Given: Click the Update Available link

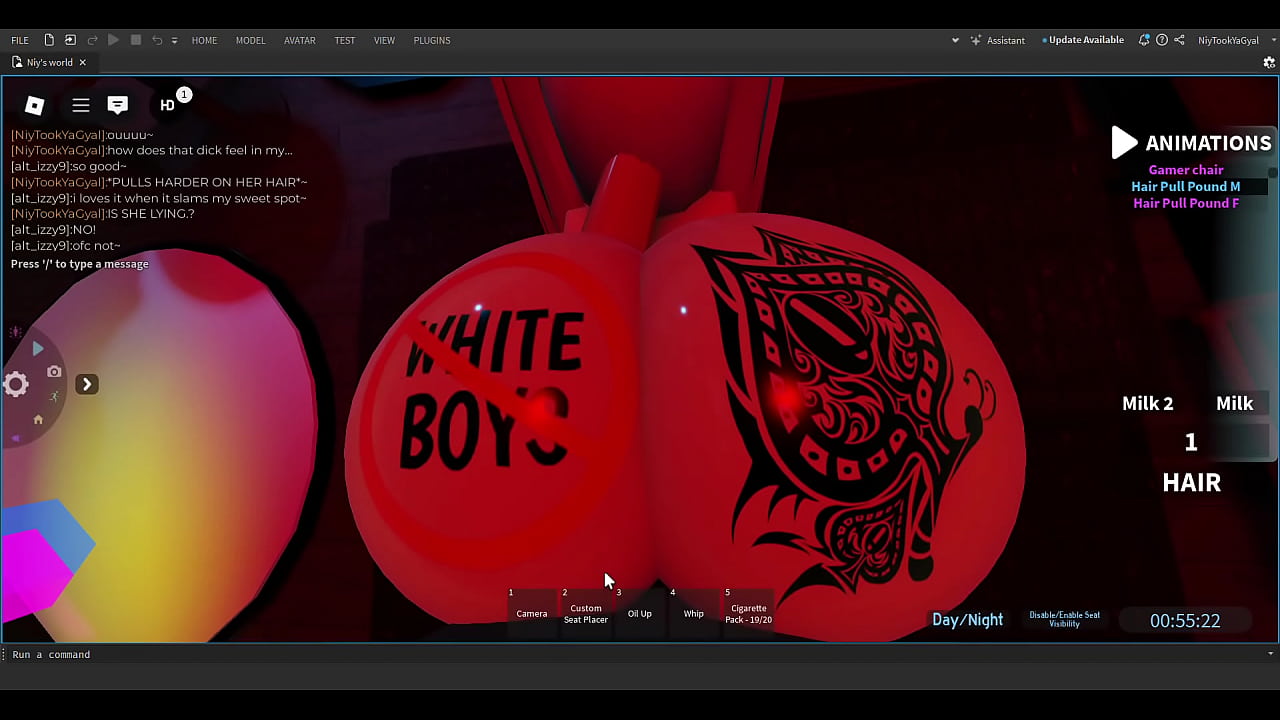Looking at the screenshot, I should pos(1085,40).
